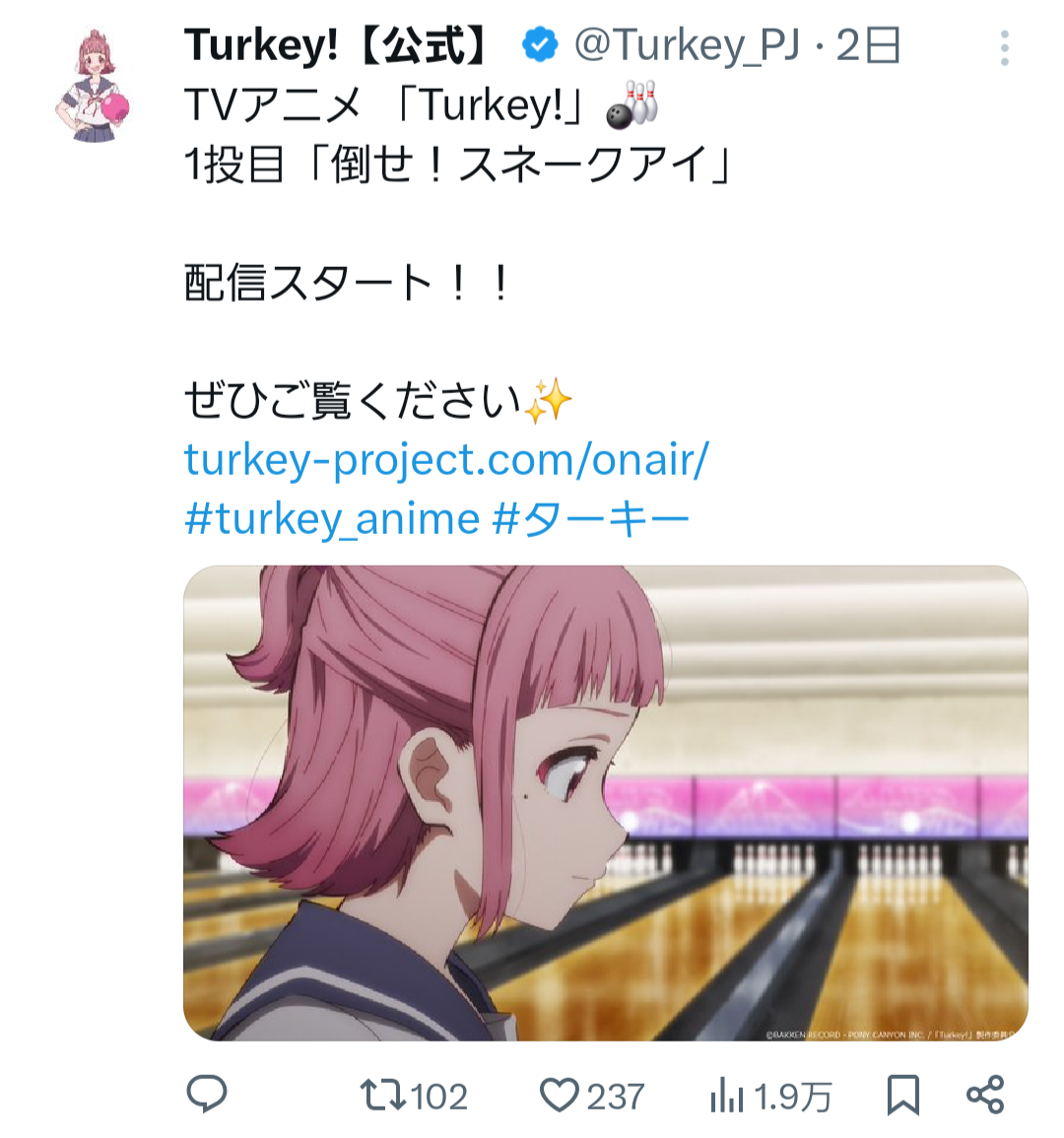Open the Turkey! profile avatar
Screen dimensions: 1064x1138
tap(93, 86)
